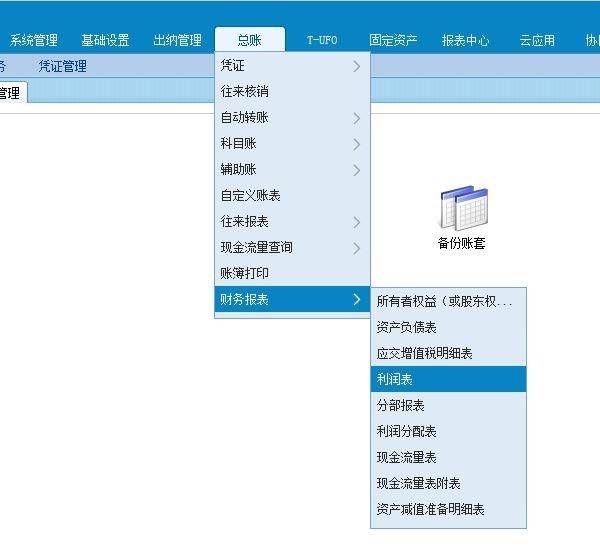Click 凭证管理 in the sub toolbar
600x555 pixels.
tap(62, 66)
